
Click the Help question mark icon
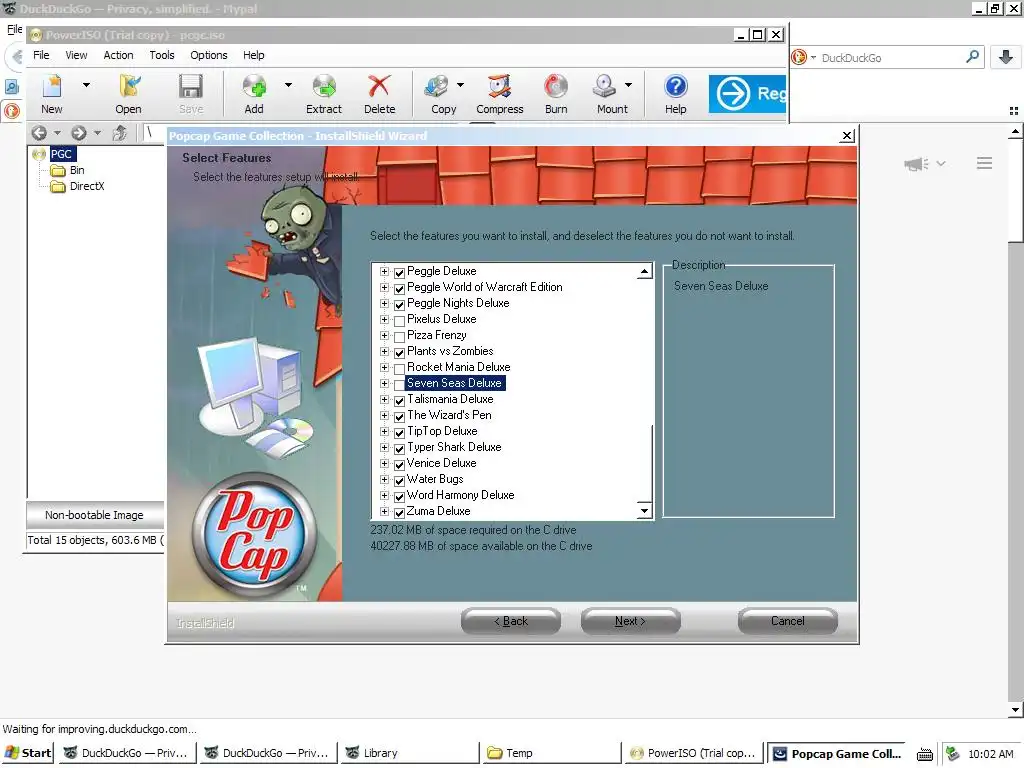tap(676, 86)
